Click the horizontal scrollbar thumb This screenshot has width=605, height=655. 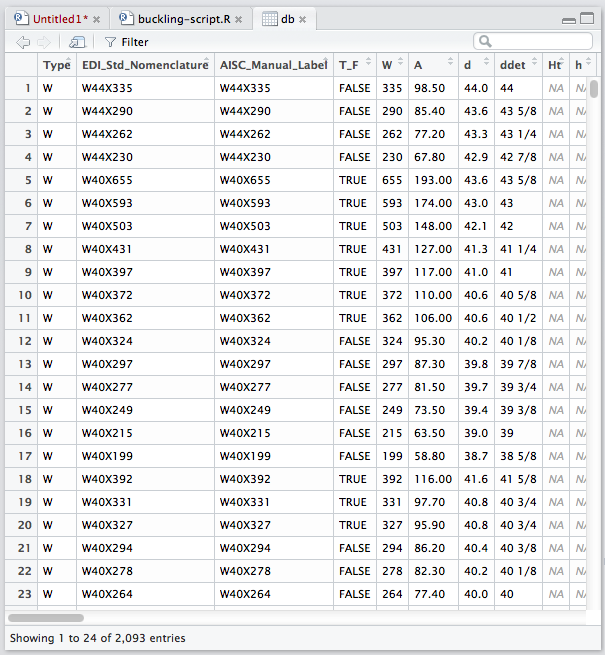46,618
